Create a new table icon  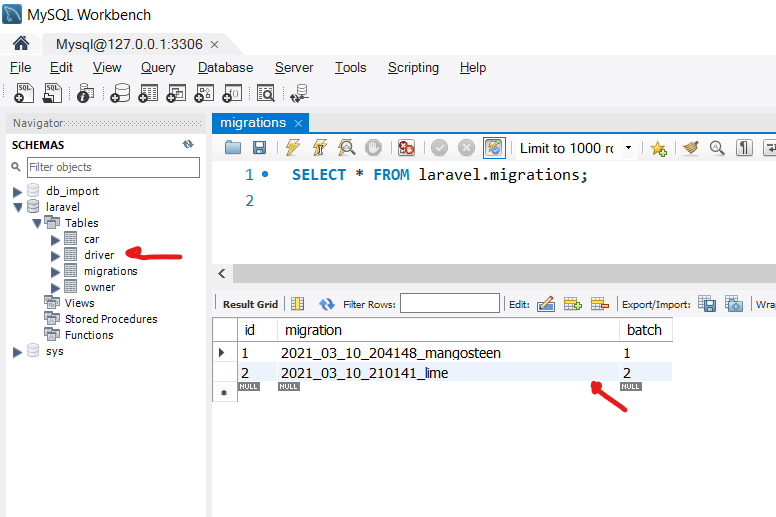(x=147, y=93)
